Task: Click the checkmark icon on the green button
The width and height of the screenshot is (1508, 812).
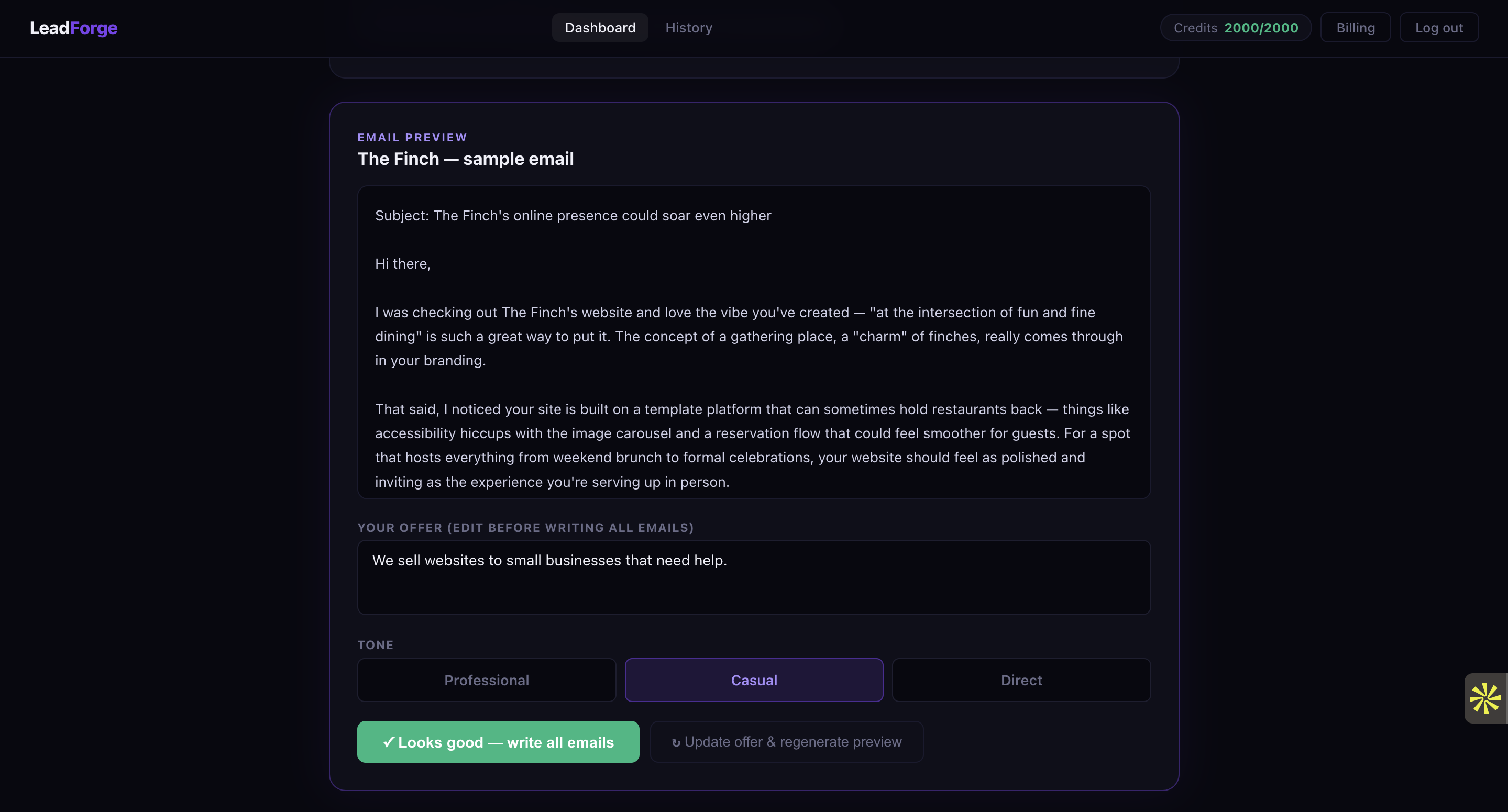Action: click(x=388, y=742)
